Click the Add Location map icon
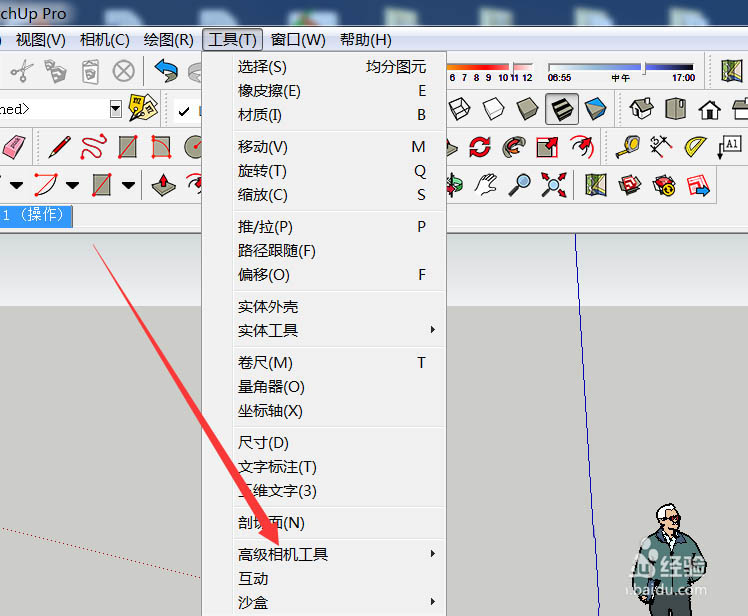 596,185
